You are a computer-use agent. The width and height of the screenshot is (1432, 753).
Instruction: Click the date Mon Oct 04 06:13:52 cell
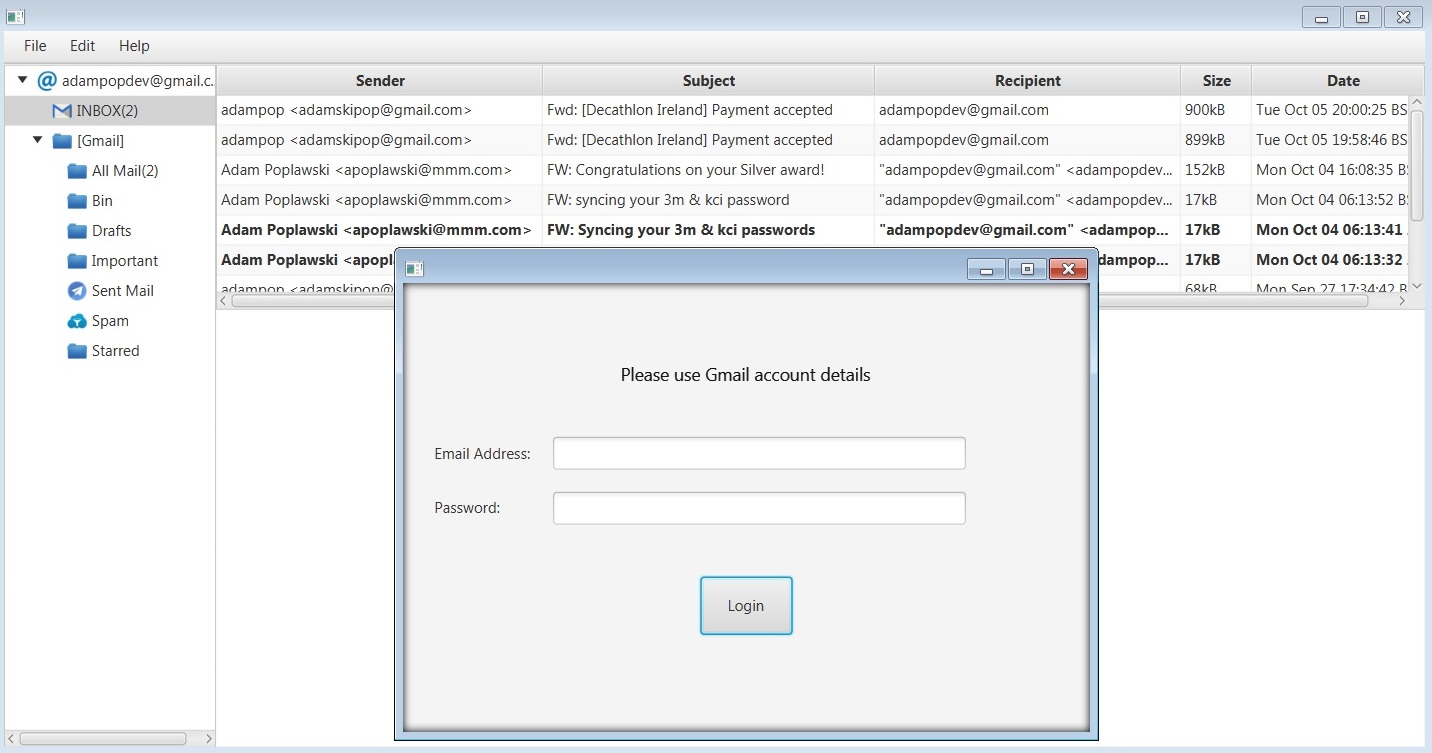[x=1331, y=200]
